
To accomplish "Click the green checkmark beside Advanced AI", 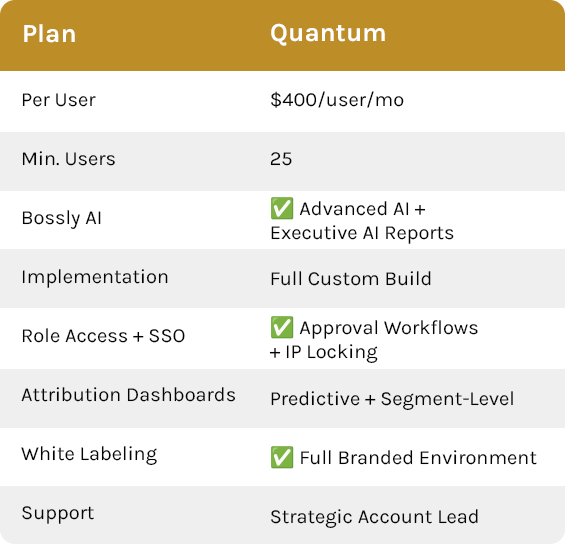I will (282, 208).
